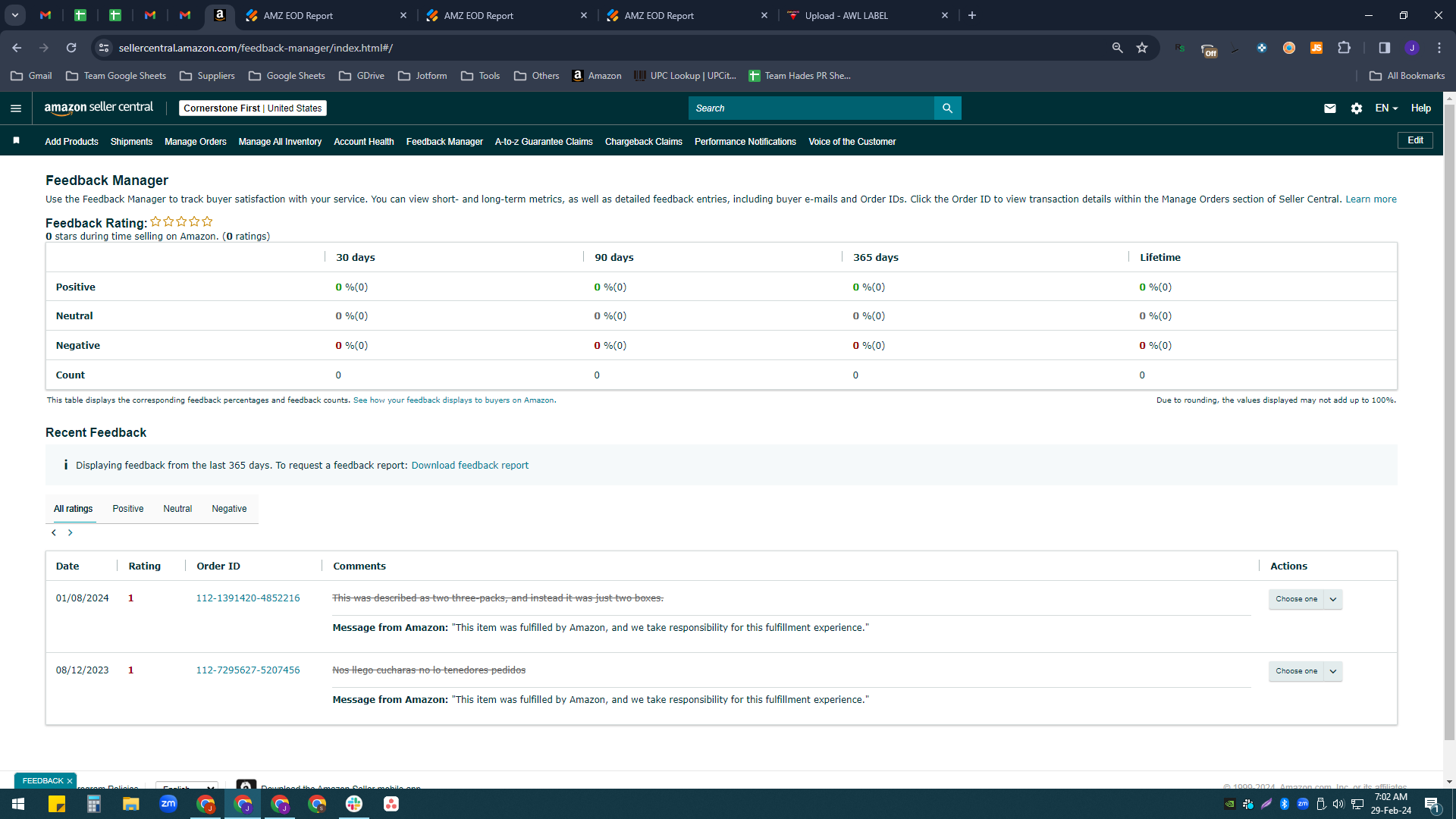Open the Help link in the header
The height and width of the screenshot is (819, 1456).
coord(1421,108)
